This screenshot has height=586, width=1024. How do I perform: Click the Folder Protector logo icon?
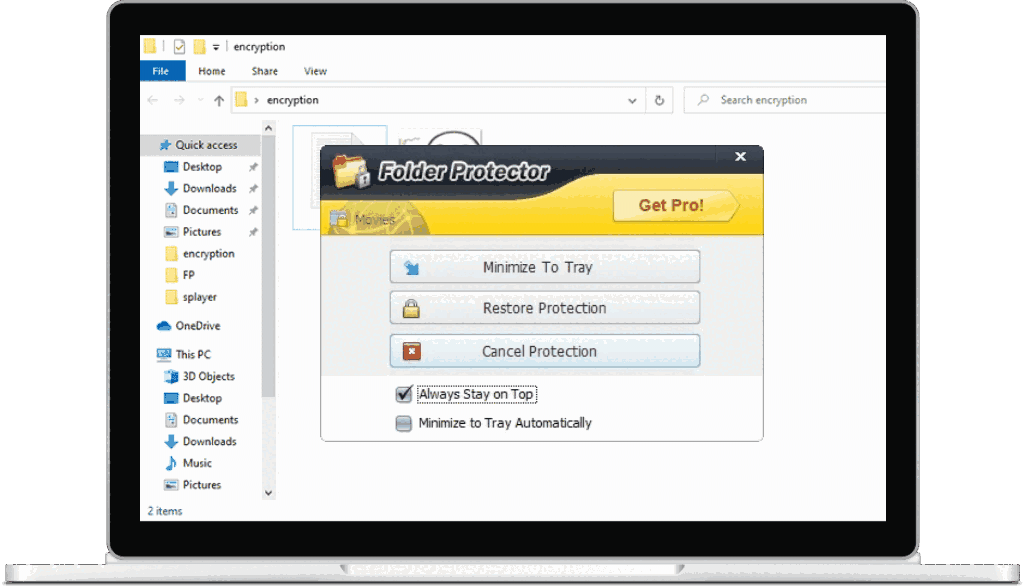point(351,171)
